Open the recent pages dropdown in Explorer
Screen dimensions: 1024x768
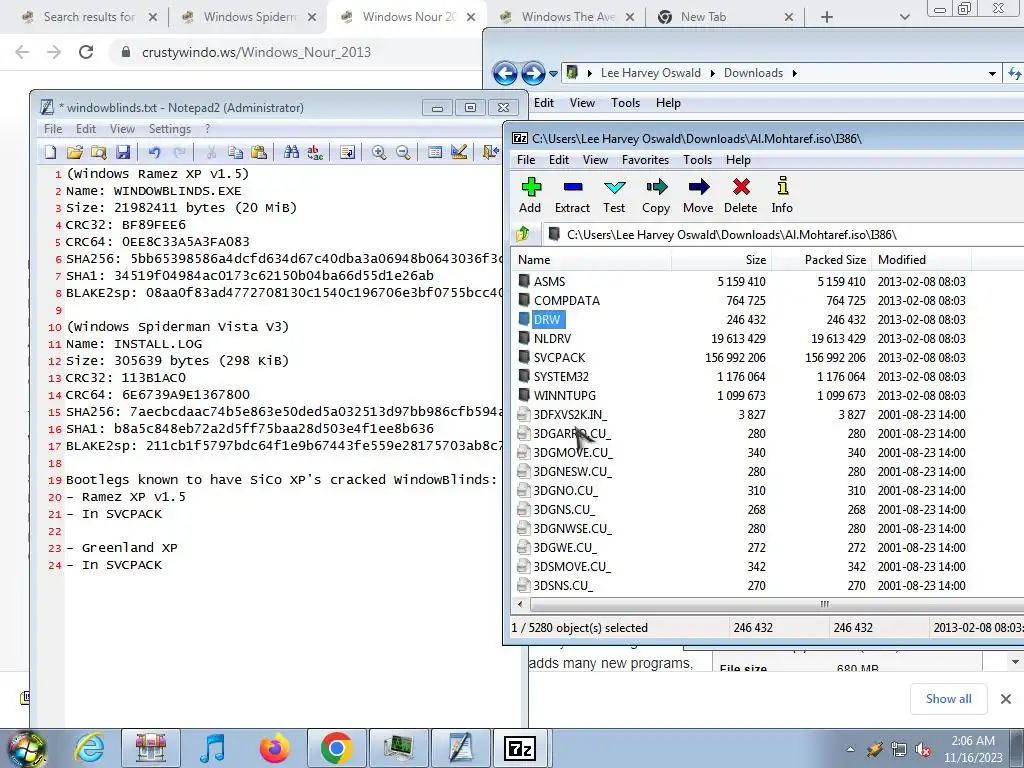[x=553, y=73]
